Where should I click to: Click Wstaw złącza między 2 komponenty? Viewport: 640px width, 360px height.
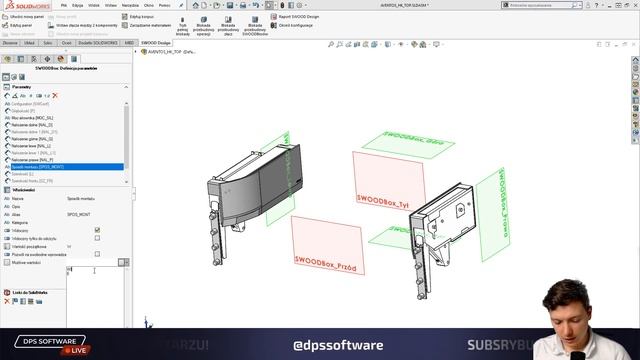83,25
